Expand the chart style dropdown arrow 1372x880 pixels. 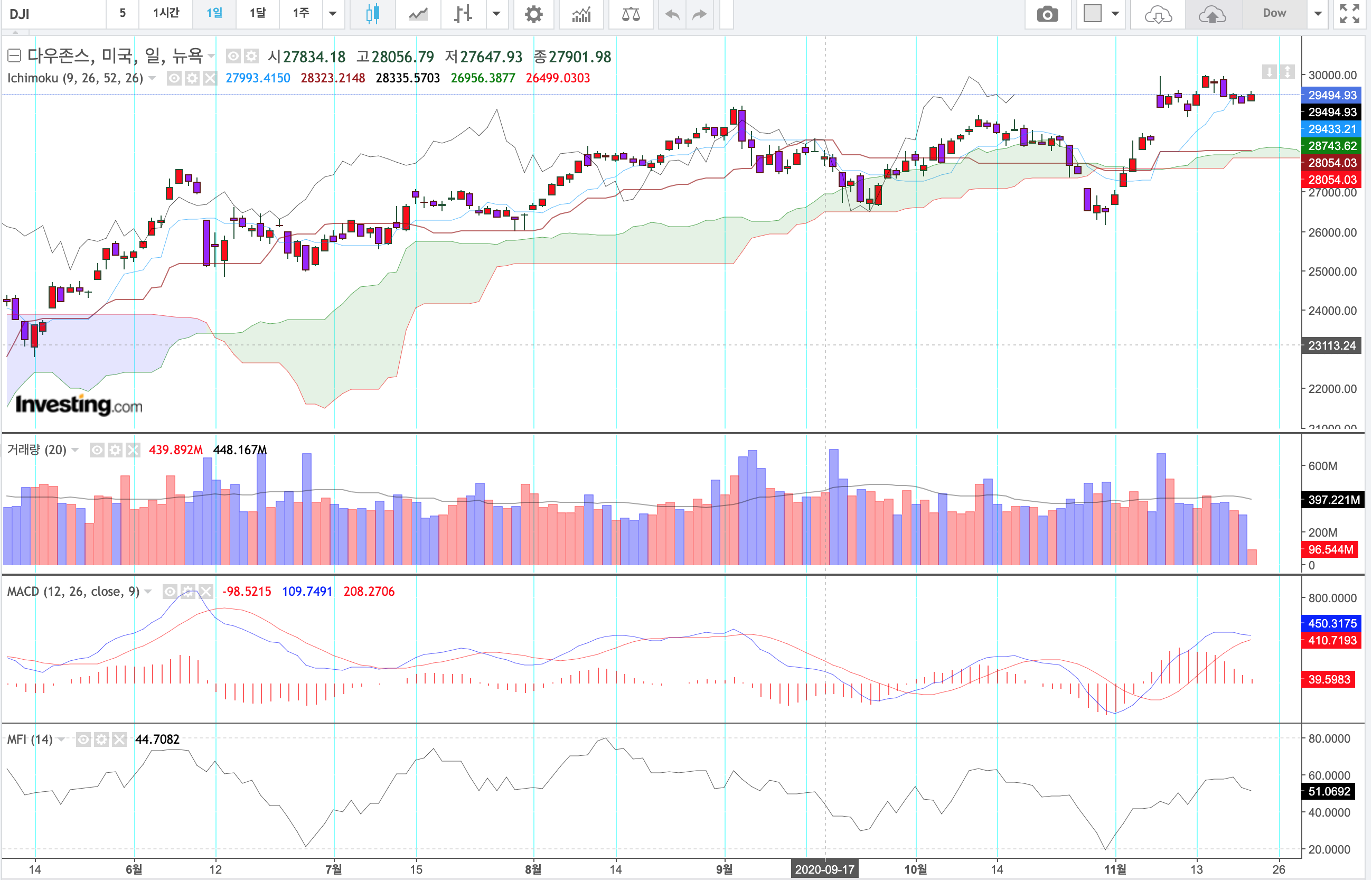pos(496,14)
